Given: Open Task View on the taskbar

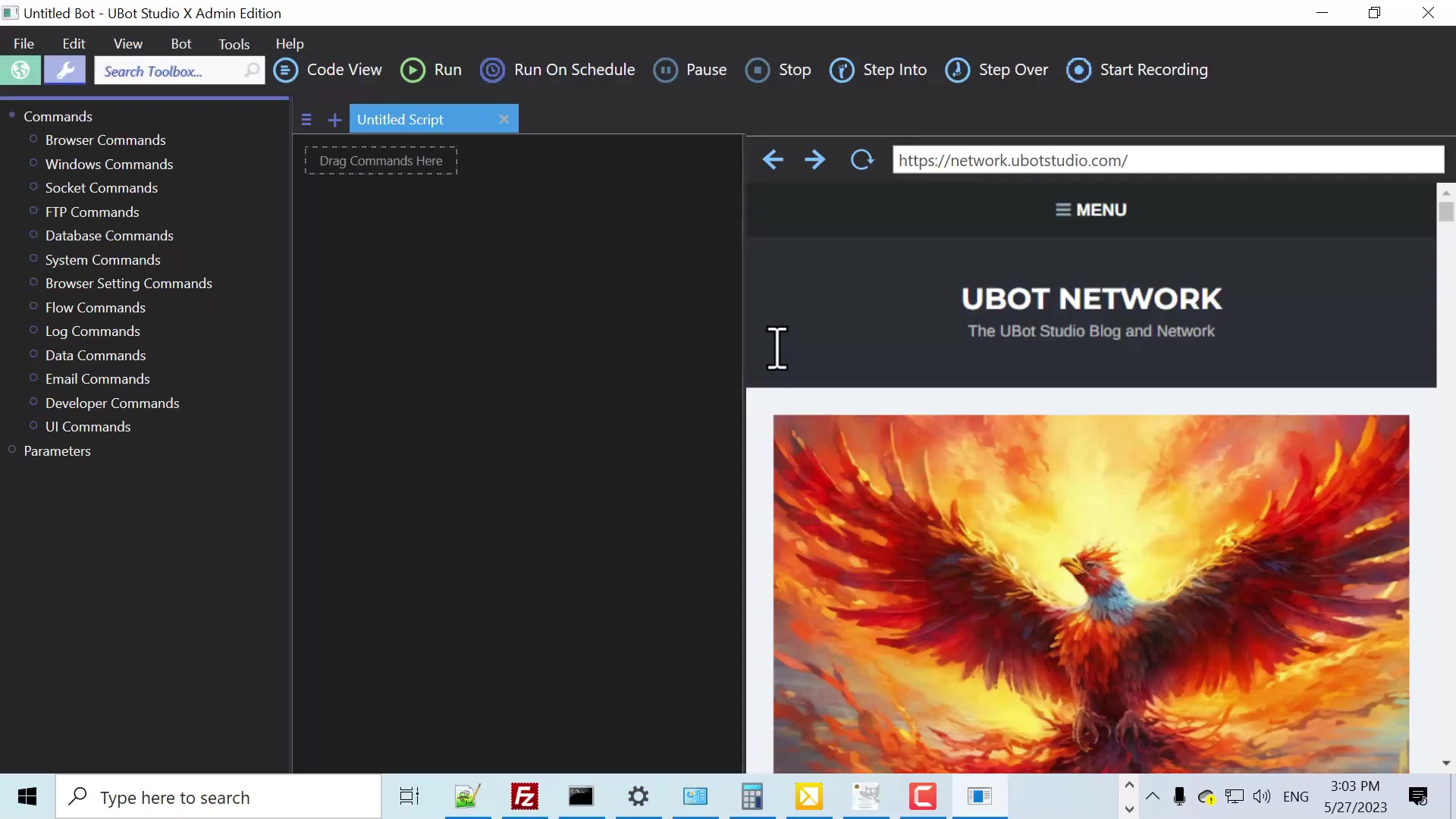Looking at the screenshot, I should (409, 796).
